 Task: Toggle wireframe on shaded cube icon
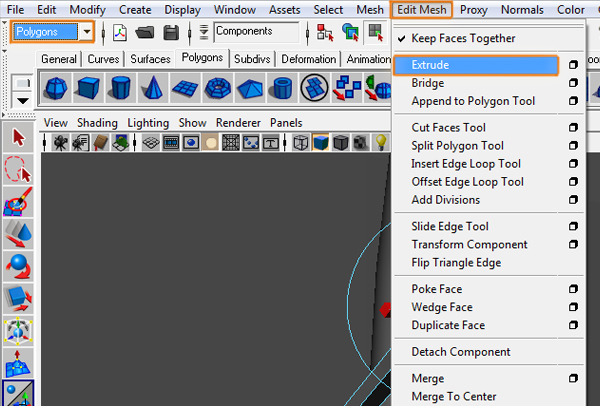(x=341, y=143)
